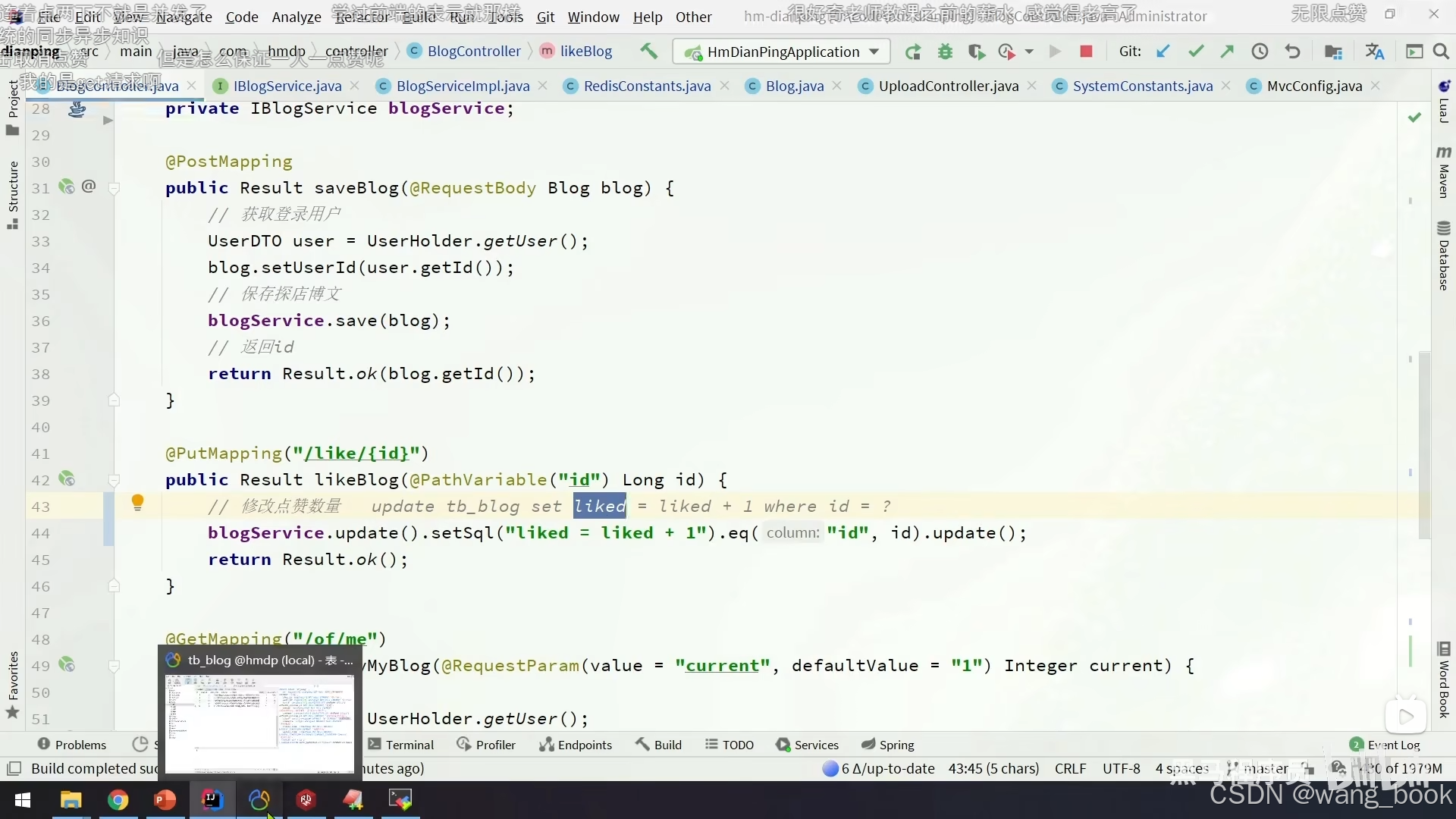The height and width of the screenshot is (819, 1456).
Task: Start debugging with the bug icon
Action: [945, 52]
